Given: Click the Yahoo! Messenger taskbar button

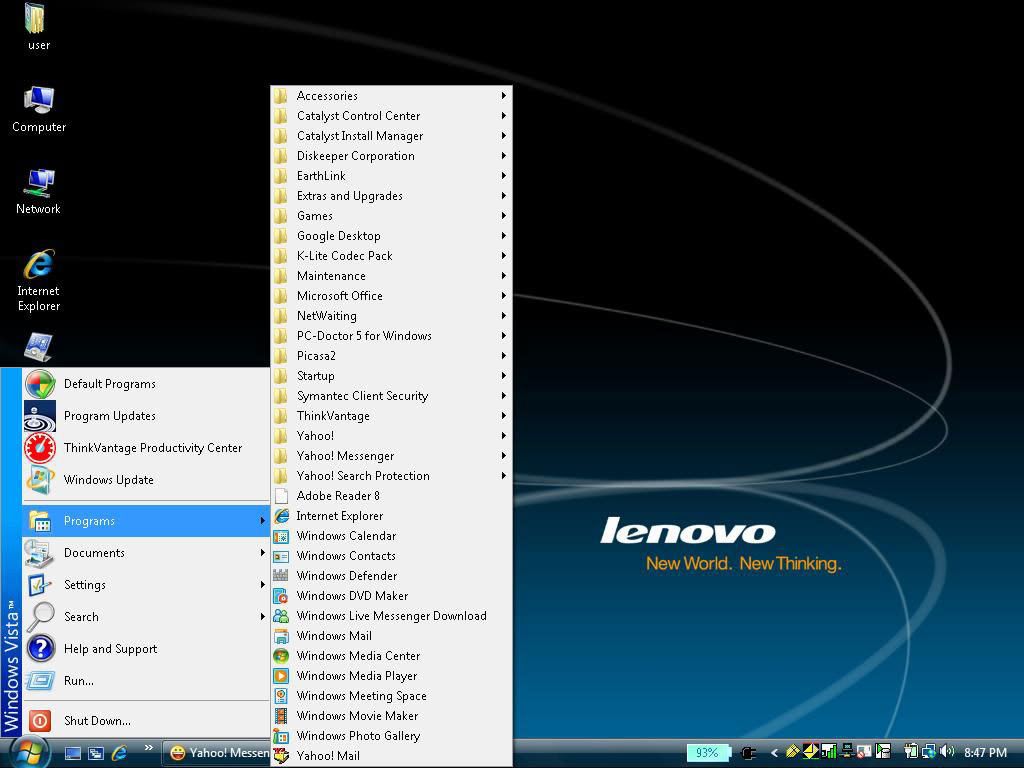Looking at the screenshot, I should point(218,753).
